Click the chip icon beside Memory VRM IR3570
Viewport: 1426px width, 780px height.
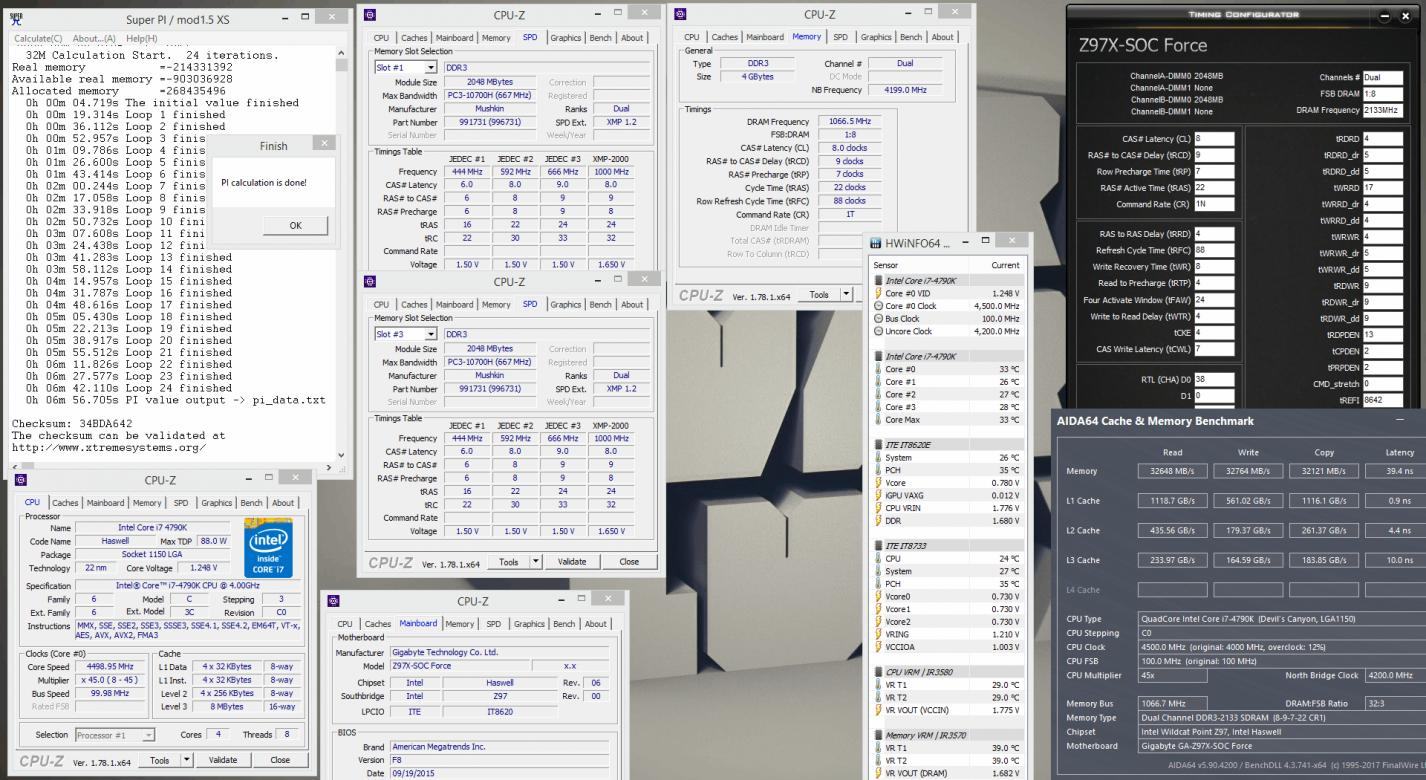pos(878,735)
